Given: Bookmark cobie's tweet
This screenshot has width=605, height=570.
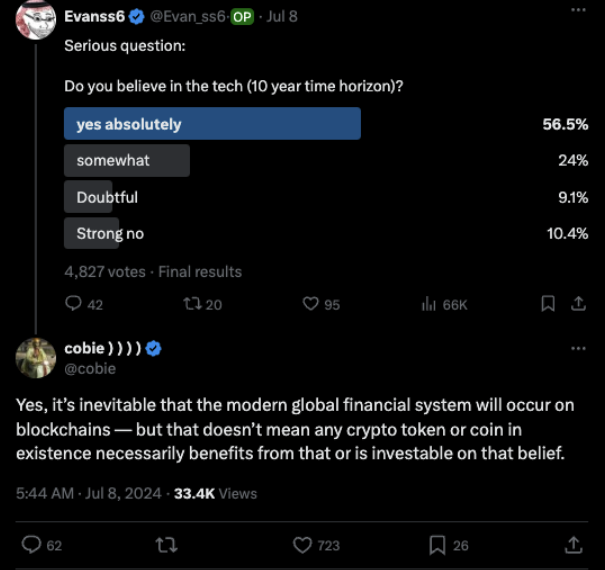Looking at the screenshot, I should click(437, 544).
